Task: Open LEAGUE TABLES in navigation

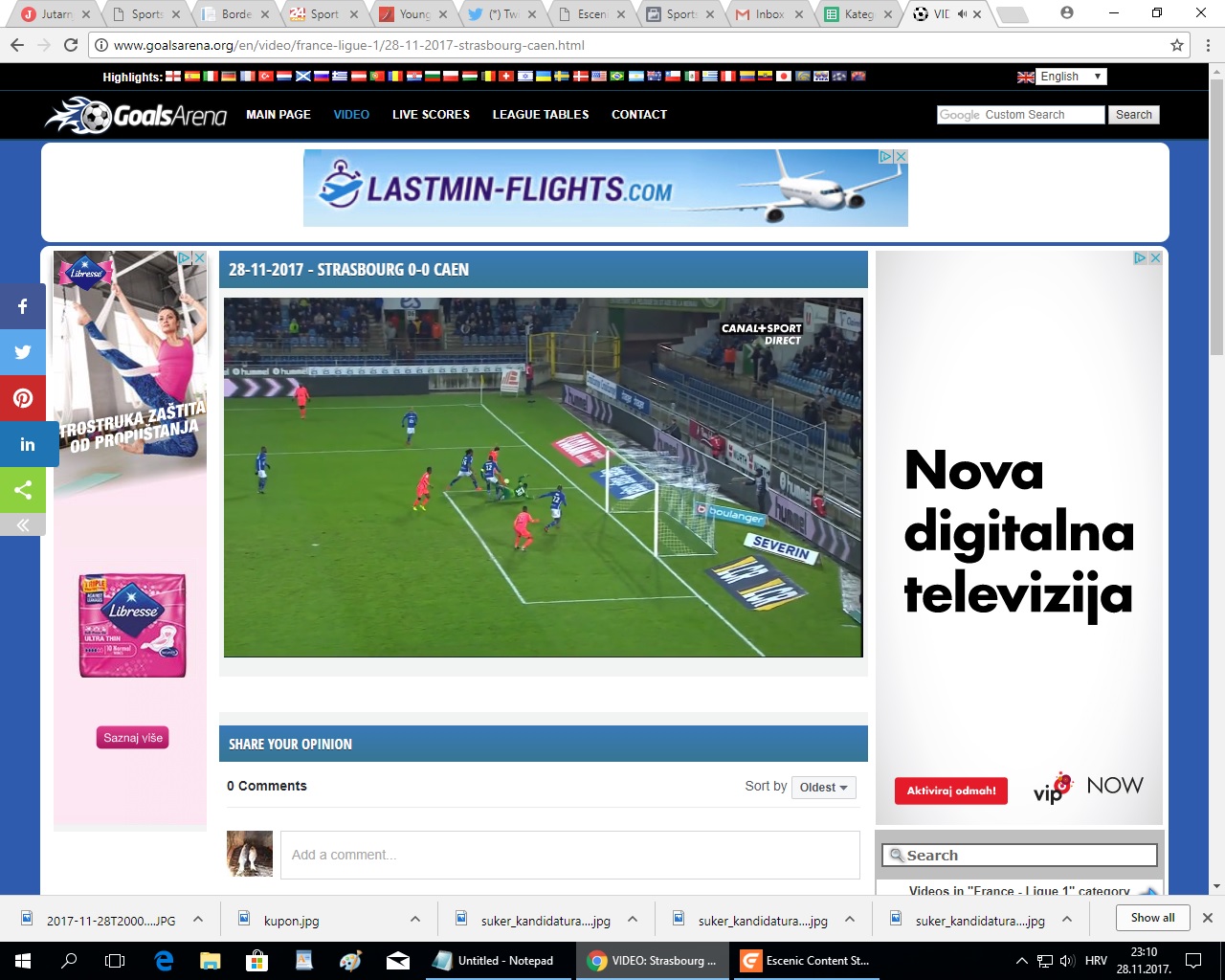Action: (x=541, y=115)
